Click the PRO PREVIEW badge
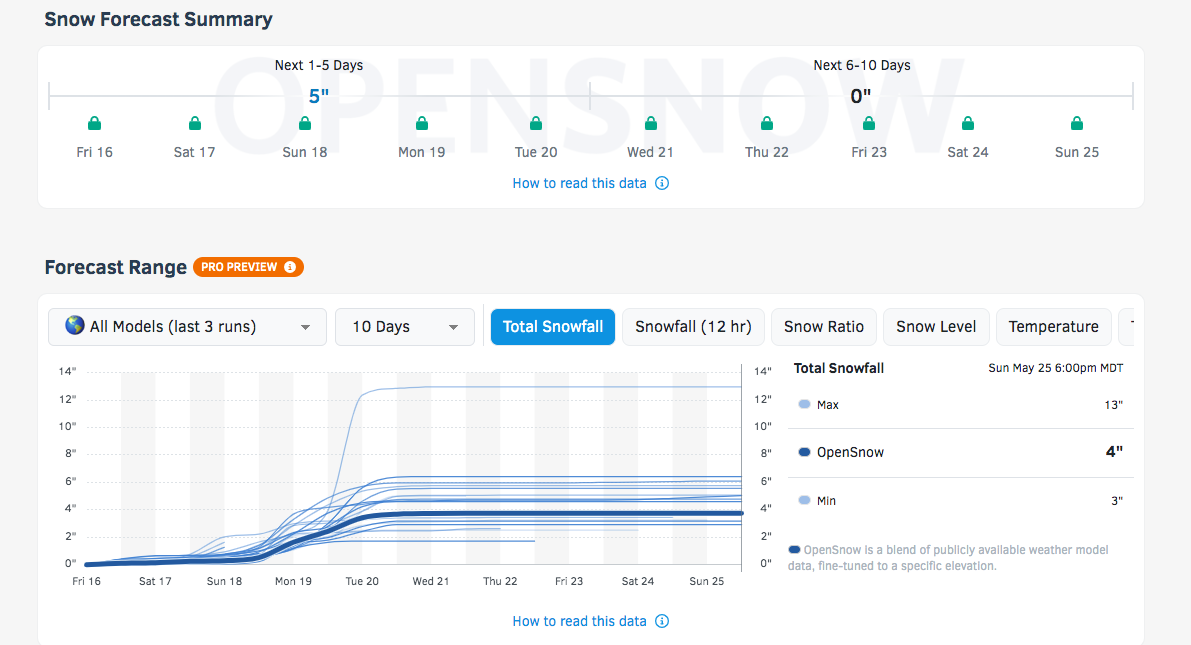 pos(248,267)
